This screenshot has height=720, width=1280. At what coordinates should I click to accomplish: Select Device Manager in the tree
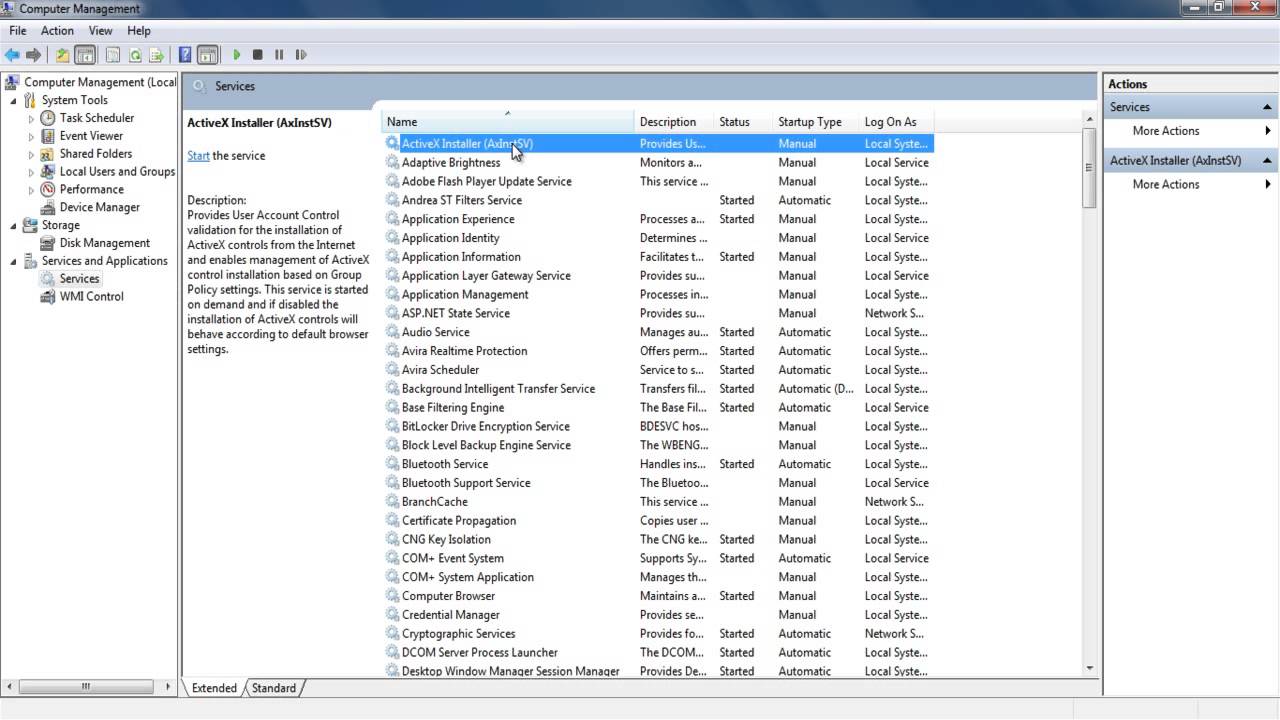click(x=99, y=207)
